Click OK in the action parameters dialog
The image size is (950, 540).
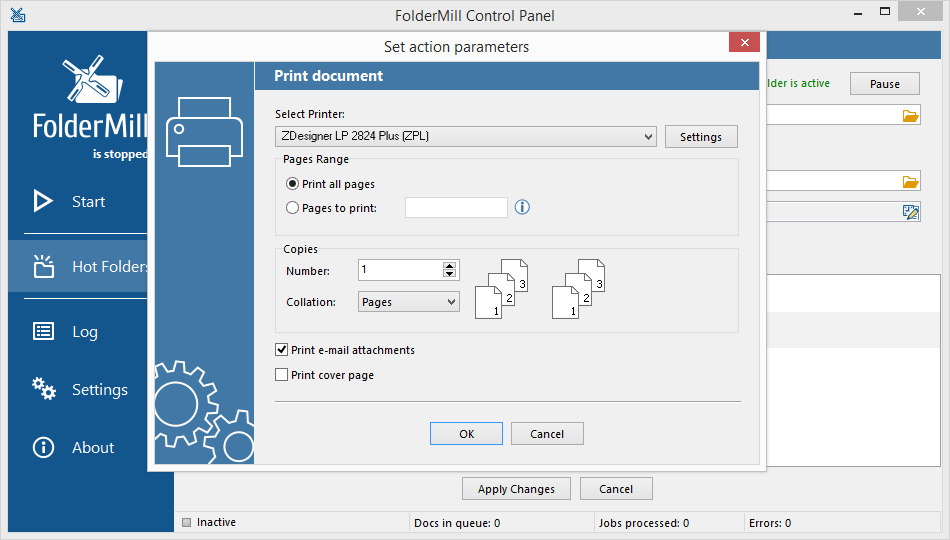467,434
